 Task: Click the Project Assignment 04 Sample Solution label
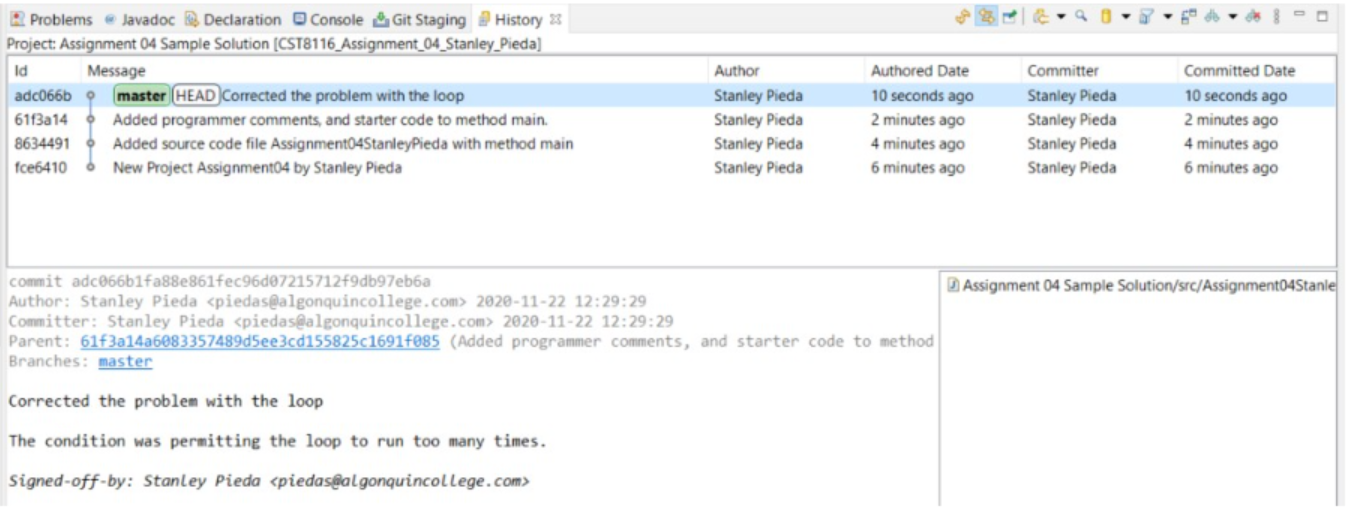[x=274, y=45]
